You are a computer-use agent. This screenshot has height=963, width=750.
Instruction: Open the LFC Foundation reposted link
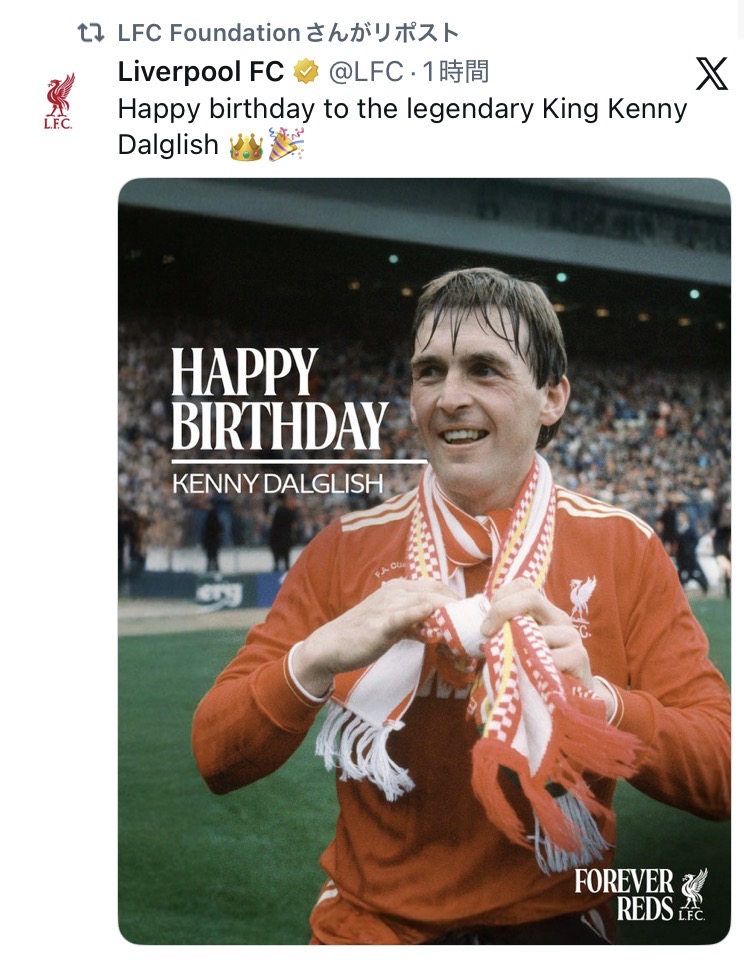[288, 33]
